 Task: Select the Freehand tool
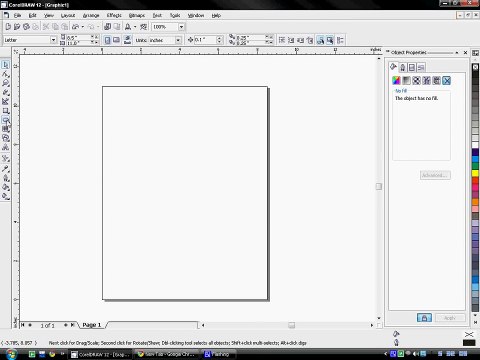point(5,92)
